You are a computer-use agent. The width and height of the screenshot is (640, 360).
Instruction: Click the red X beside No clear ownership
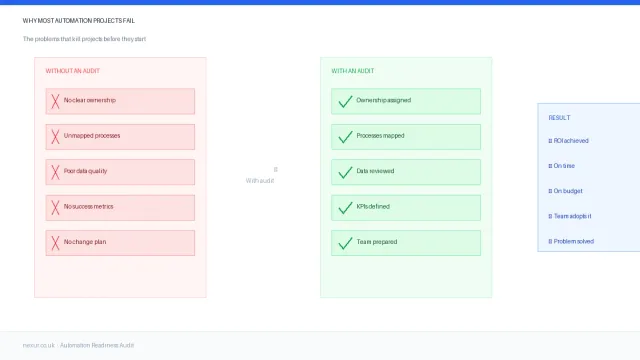(56, 101)
